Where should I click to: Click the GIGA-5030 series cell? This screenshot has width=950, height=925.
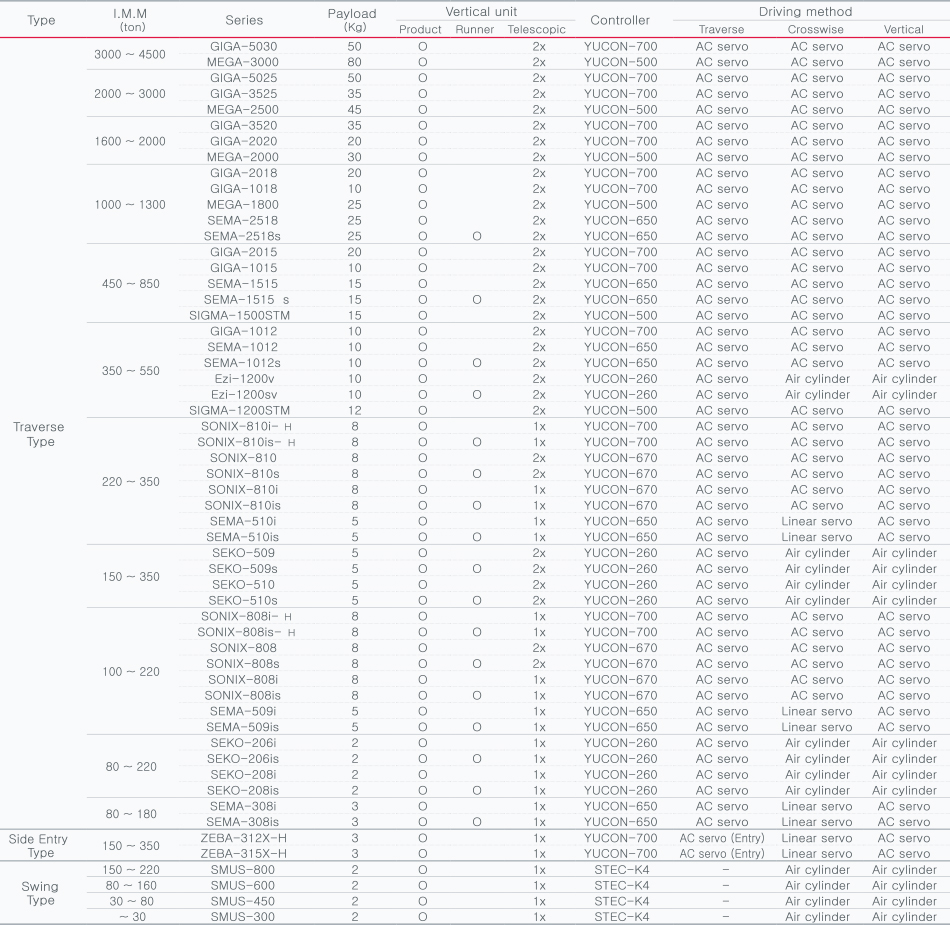click(243, 46)
